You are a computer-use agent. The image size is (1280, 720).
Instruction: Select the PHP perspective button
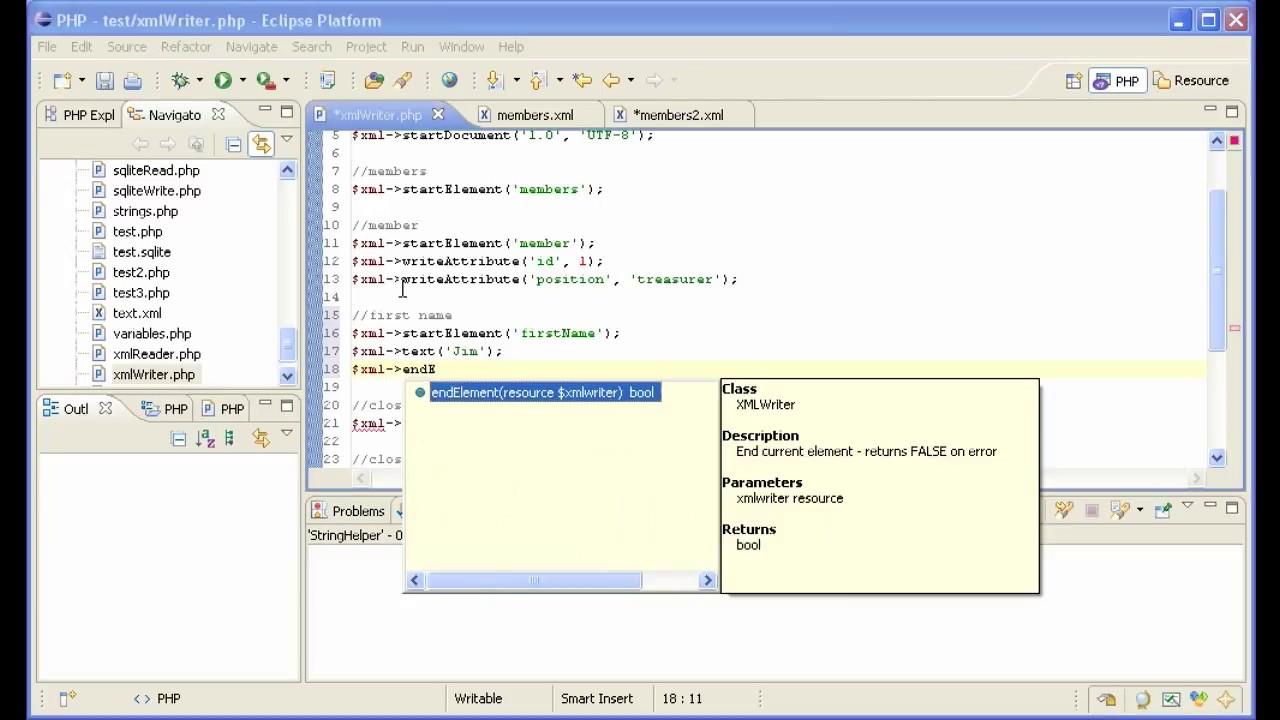[x=1116, y=81]
